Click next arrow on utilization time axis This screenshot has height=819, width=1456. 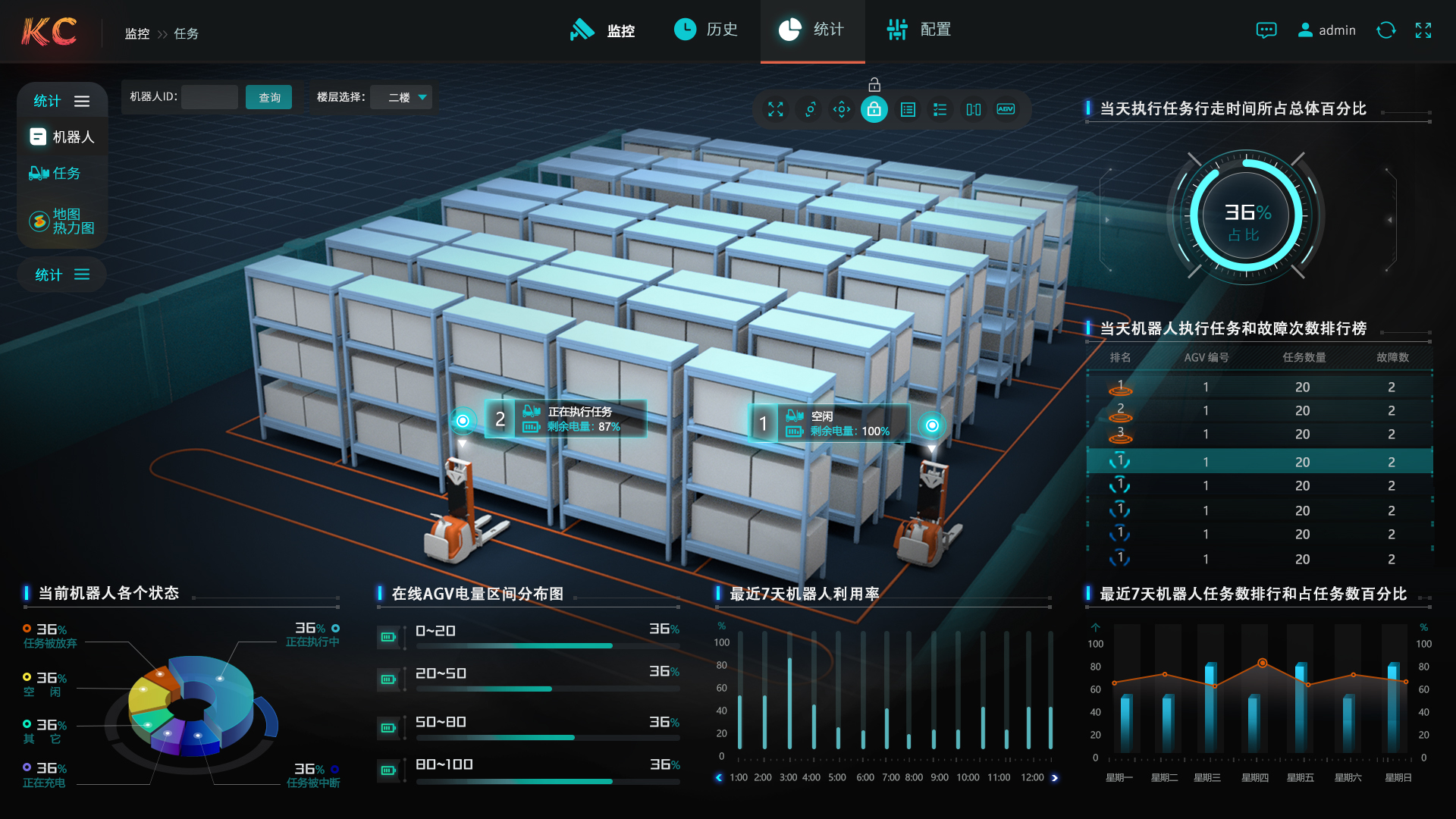1054,777
